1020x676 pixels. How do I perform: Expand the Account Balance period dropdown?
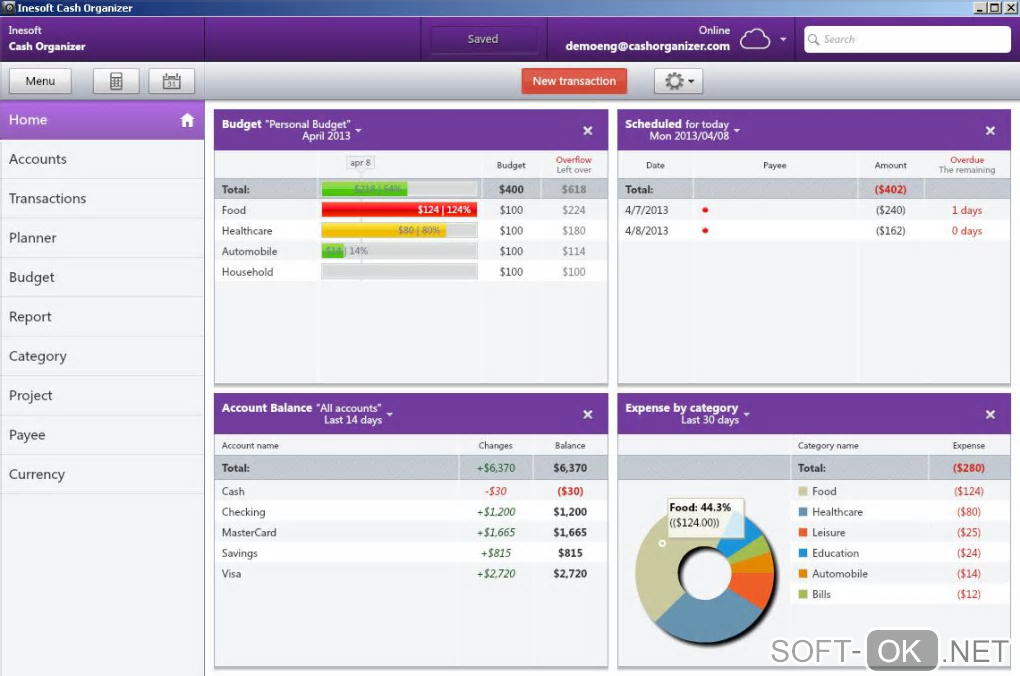390,414
